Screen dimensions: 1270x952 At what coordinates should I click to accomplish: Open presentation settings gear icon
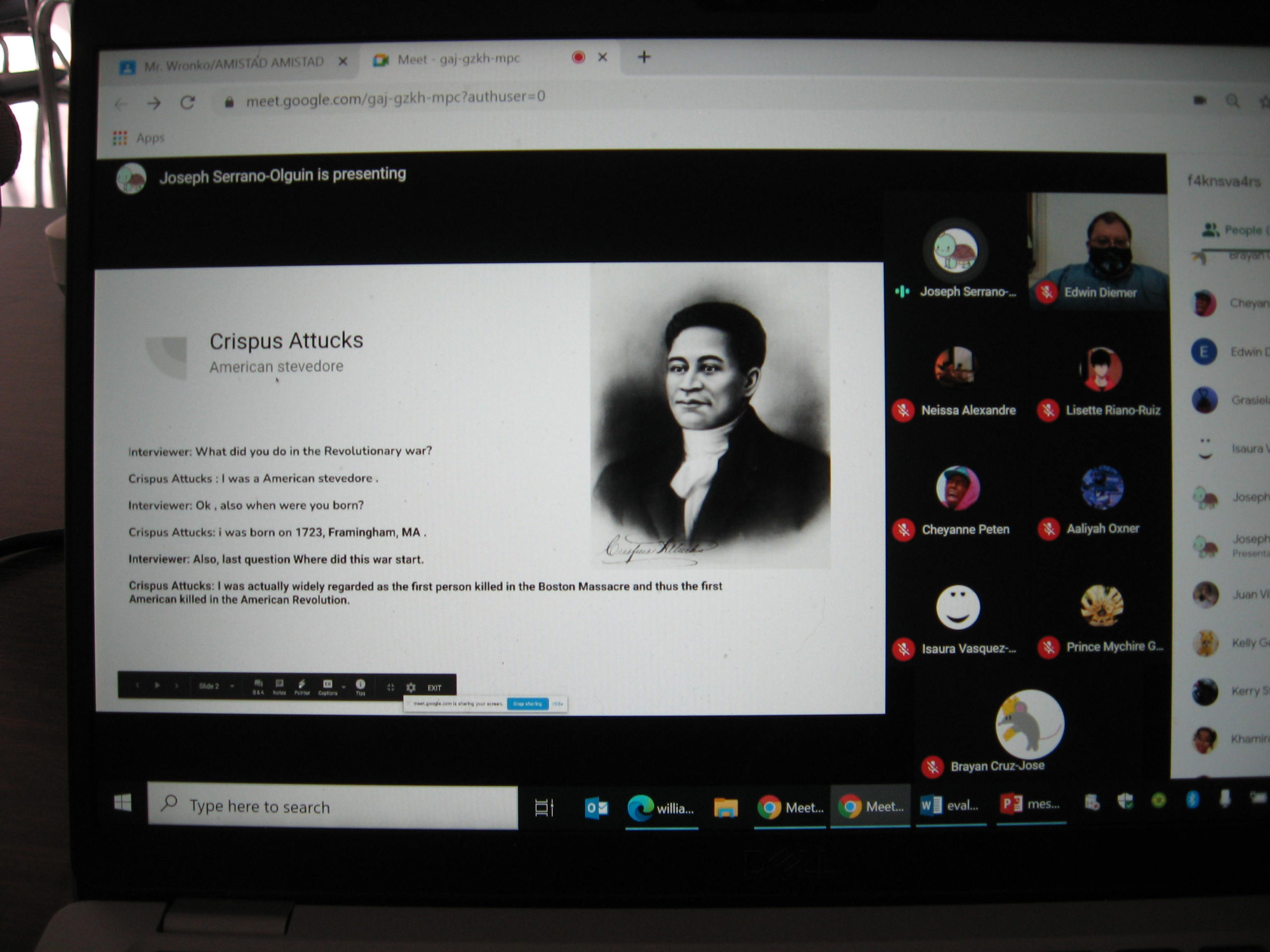click(x=411, y=687)
